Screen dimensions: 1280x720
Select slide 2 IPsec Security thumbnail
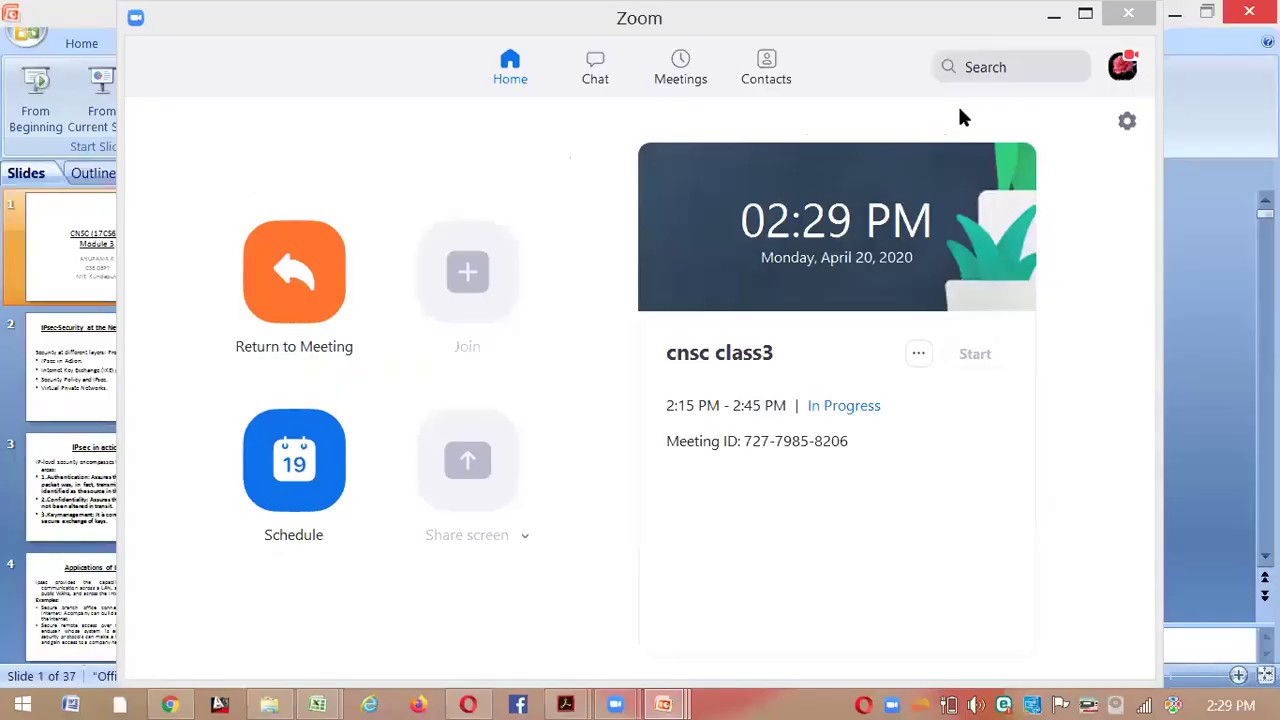71,369
